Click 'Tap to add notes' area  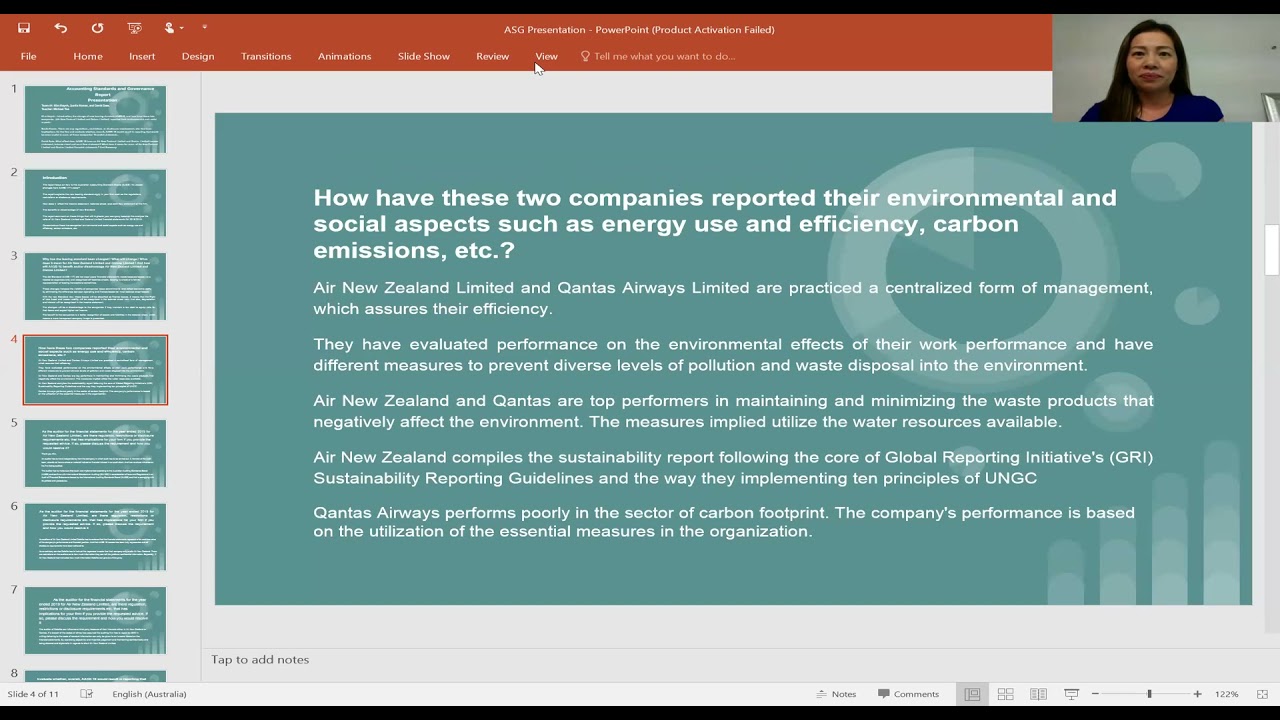coord(260,660)
